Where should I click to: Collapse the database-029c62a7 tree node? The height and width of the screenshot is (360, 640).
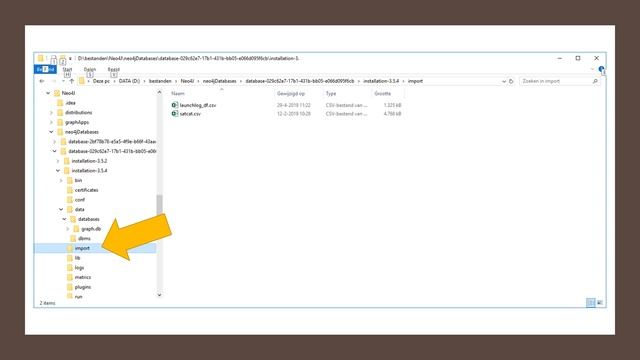(55, 151)
